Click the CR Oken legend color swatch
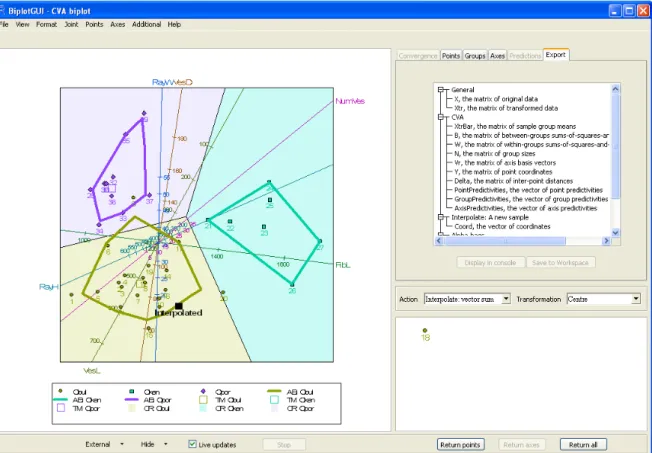This screenshot has height=453, width=652. [203, 408]
